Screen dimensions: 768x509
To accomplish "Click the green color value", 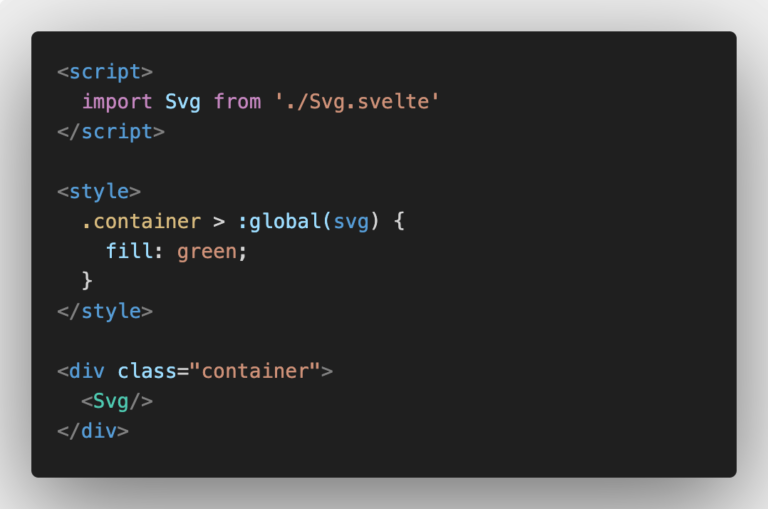I will [207, 252].
